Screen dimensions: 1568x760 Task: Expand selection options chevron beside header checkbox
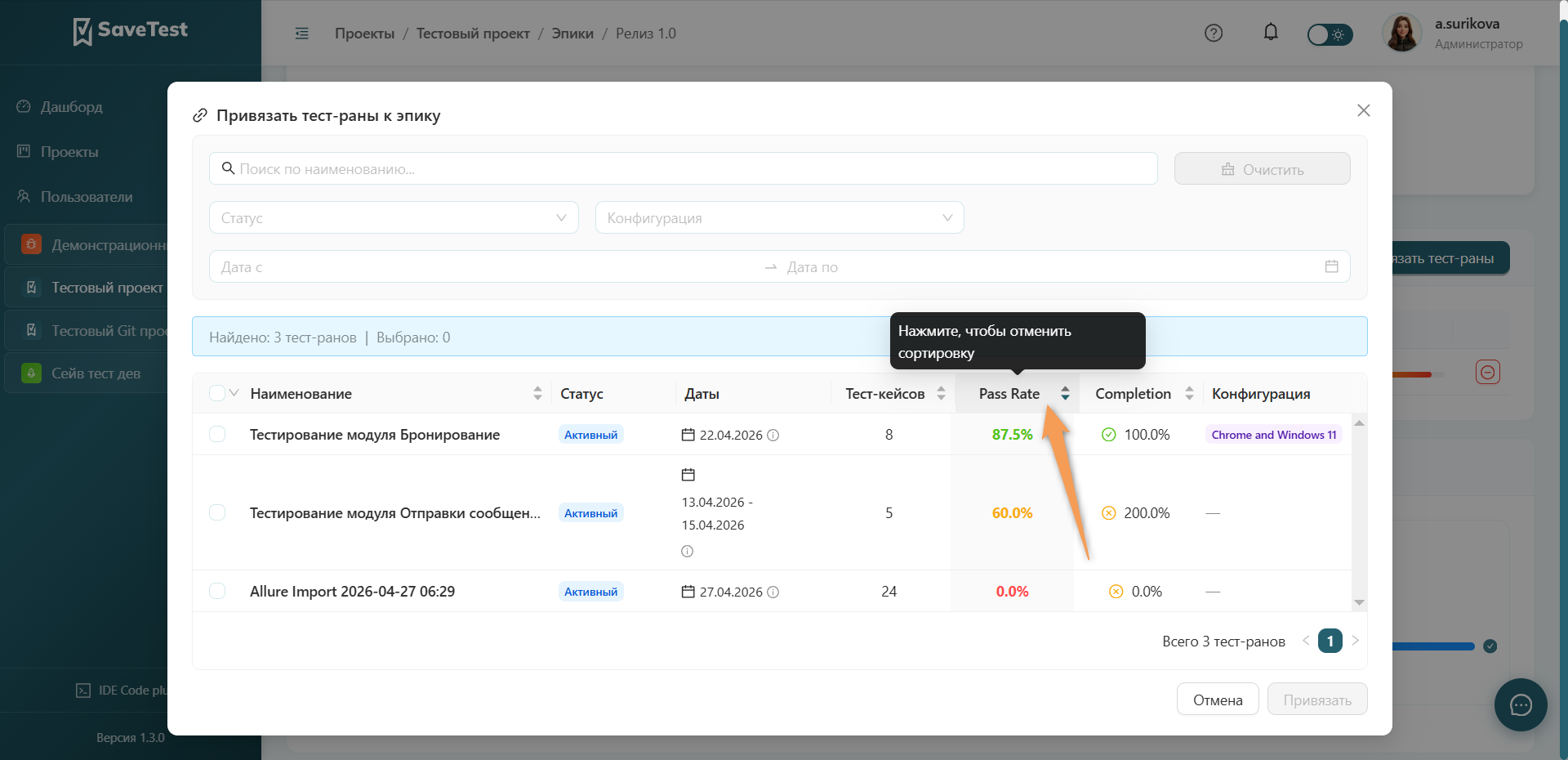tap(234, 393)
